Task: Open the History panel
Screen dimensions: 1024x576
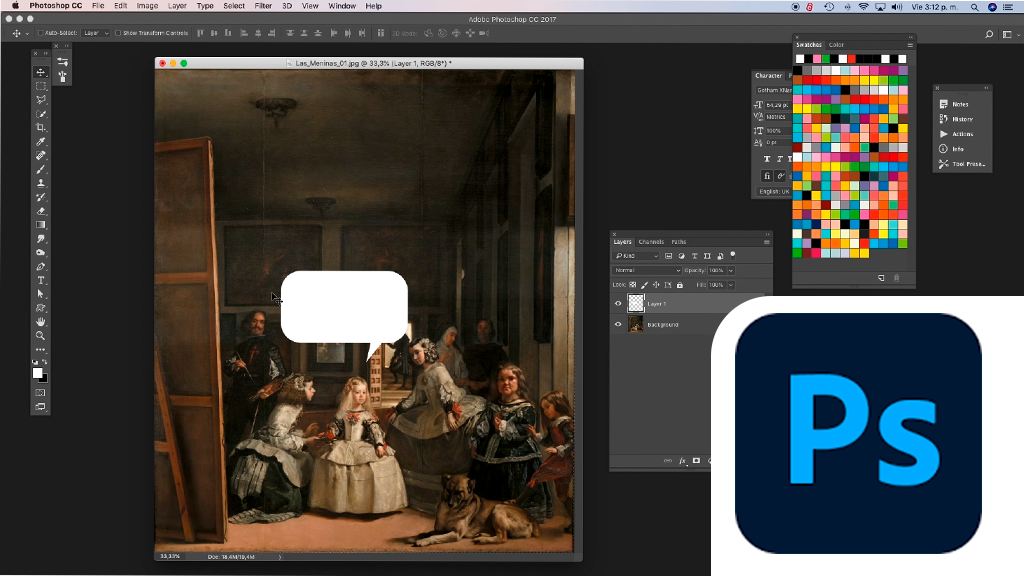Action: [962, 119]
